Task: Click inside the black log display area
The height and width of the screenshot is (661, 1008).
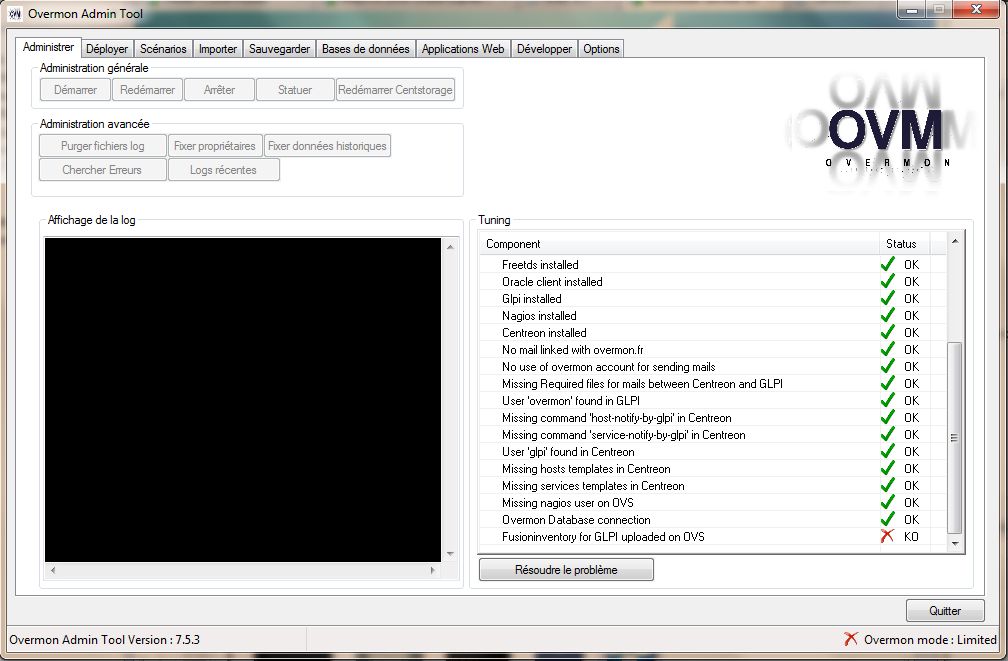Action: pos(243,400)
